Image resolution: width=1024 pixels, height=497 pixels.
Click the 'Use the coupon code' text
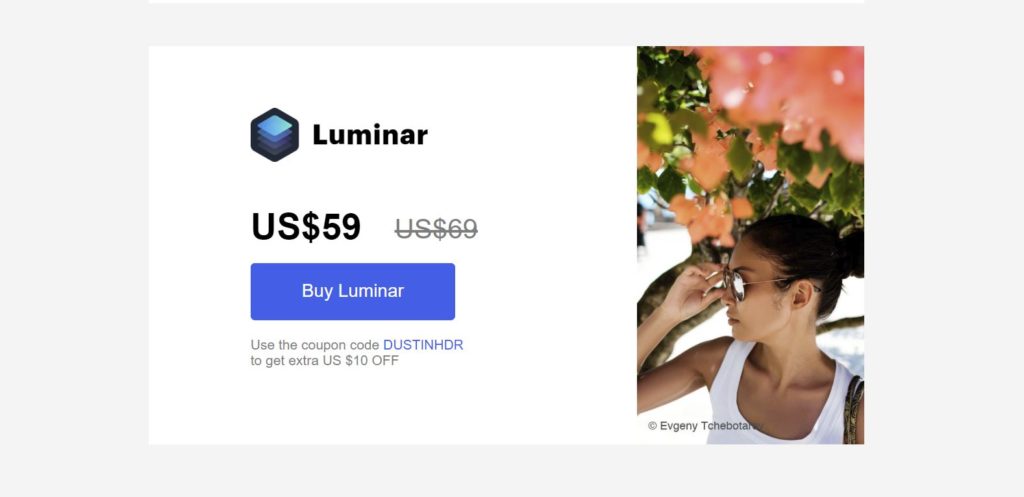[315, 345]
